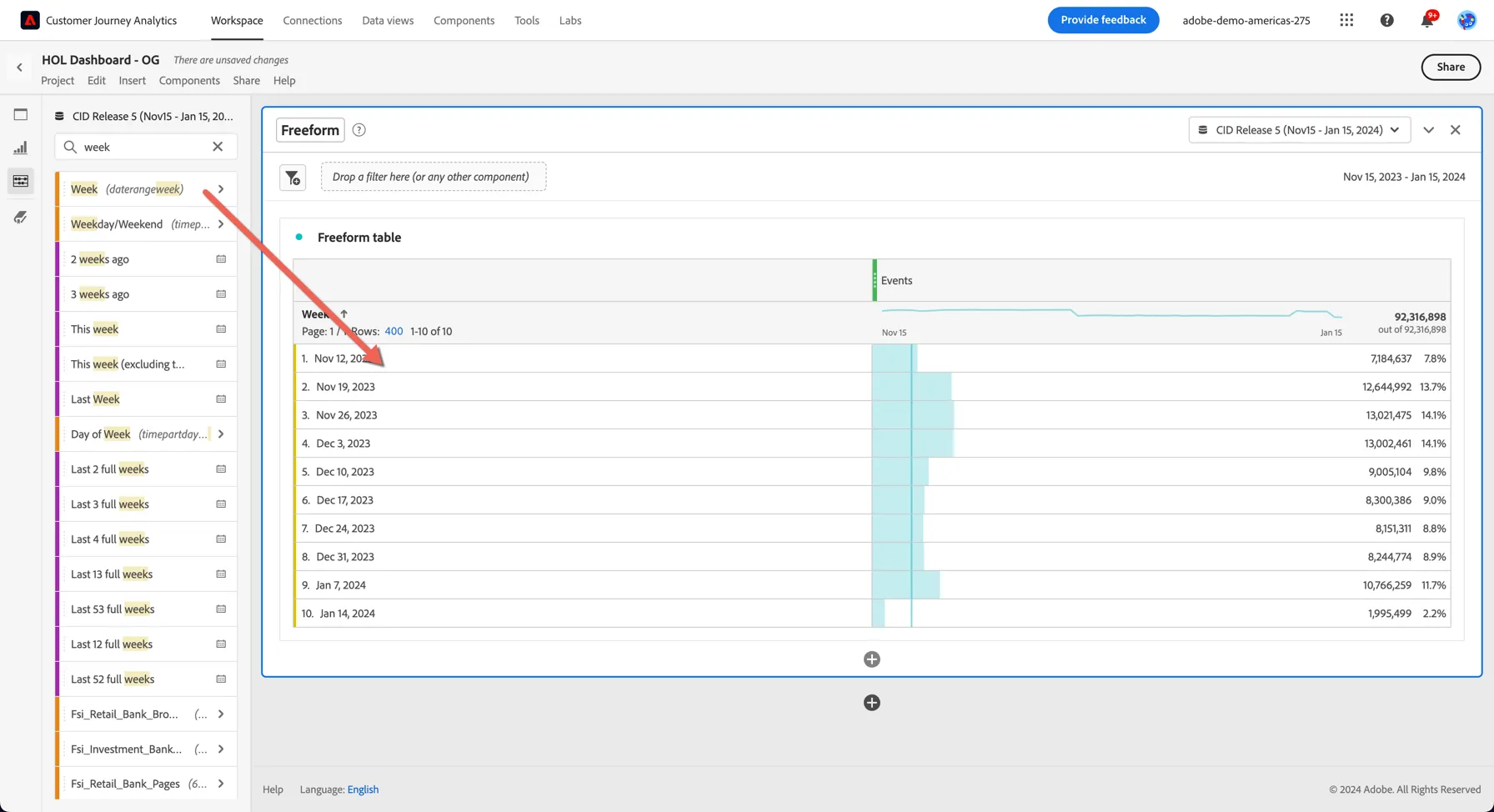This screenshot has height=812, width=1494.
Task: Open the CID Release 5 data view dropdown
Action: 1300,130
